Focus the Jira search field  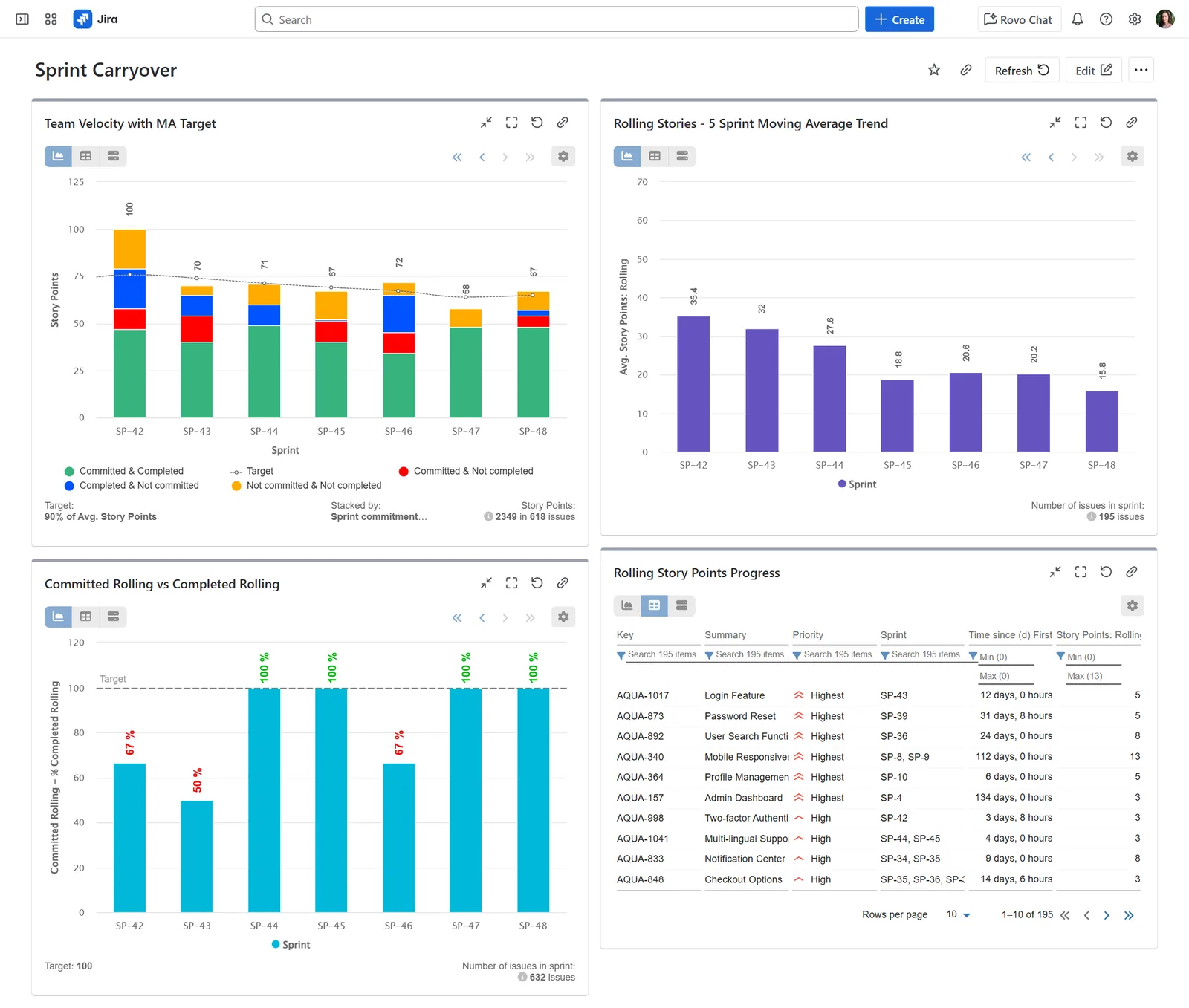[x=557, y=19]
